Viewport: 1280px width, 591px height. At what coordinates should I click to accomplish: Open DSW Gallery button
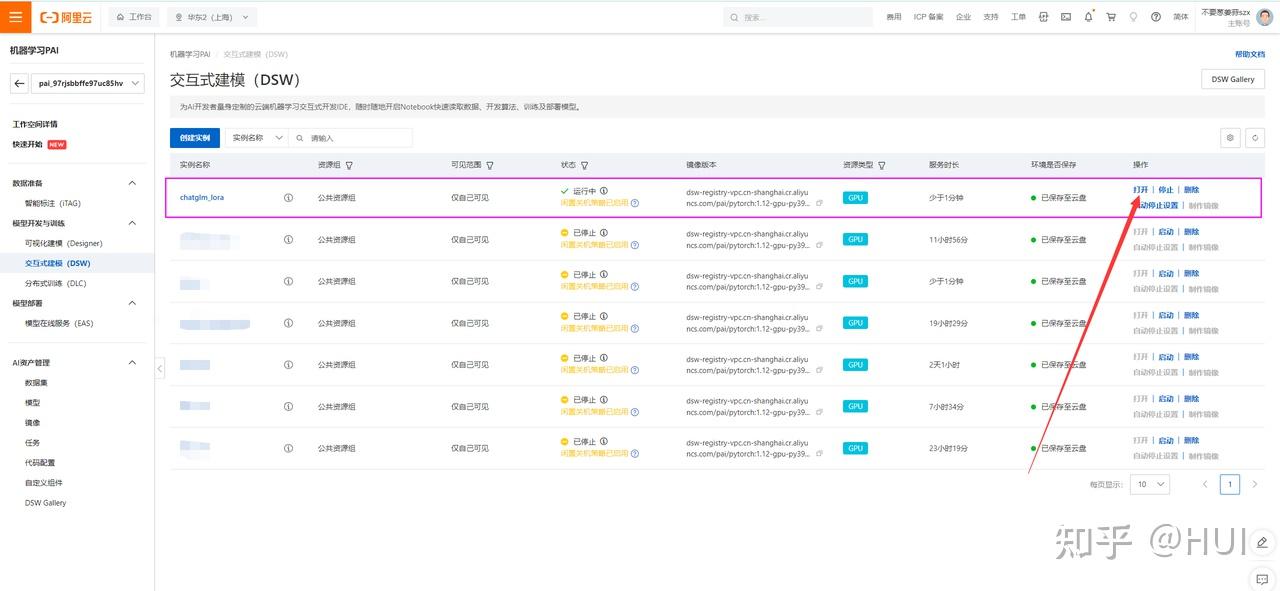pos(1233,79)
